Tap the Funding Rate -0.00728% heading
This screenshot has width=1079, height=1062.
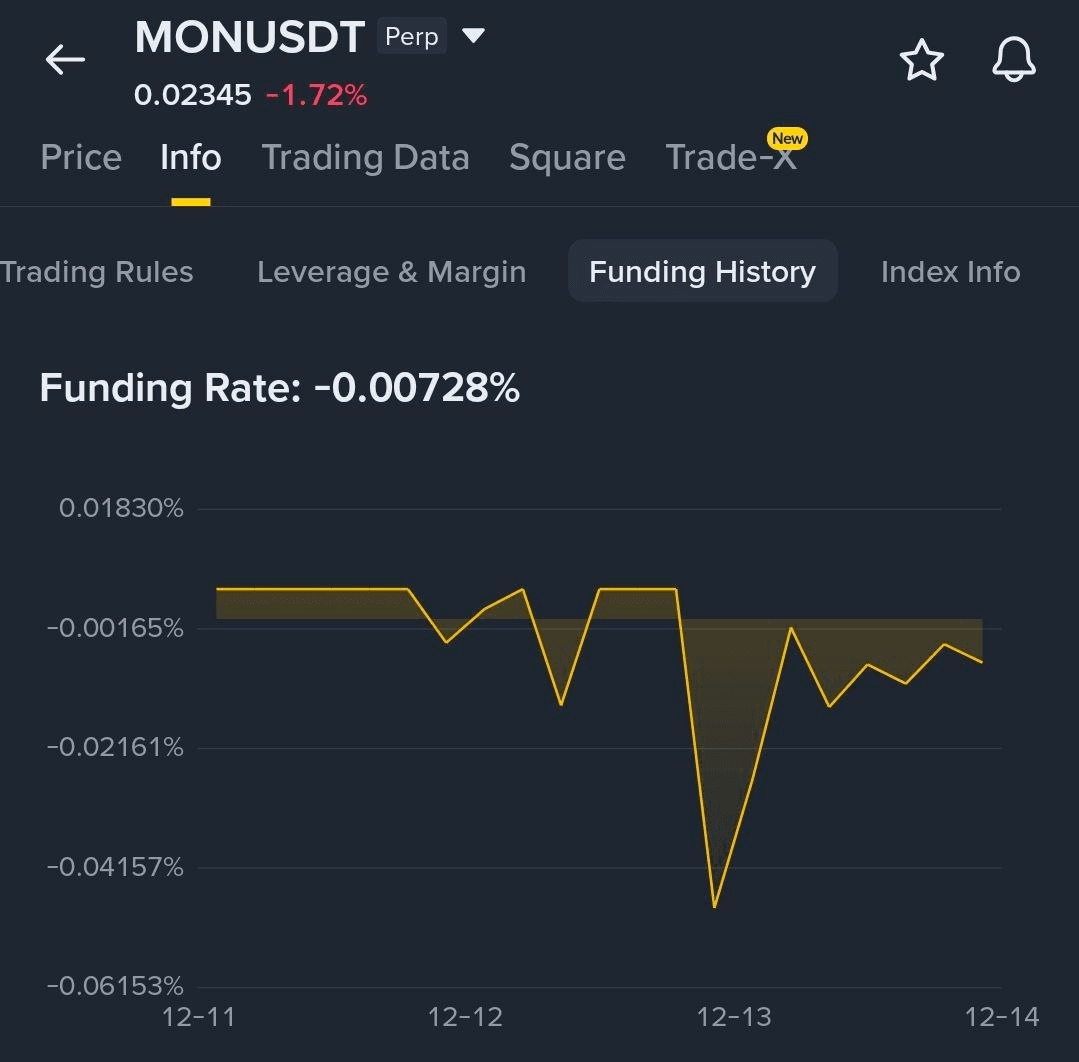280,388
